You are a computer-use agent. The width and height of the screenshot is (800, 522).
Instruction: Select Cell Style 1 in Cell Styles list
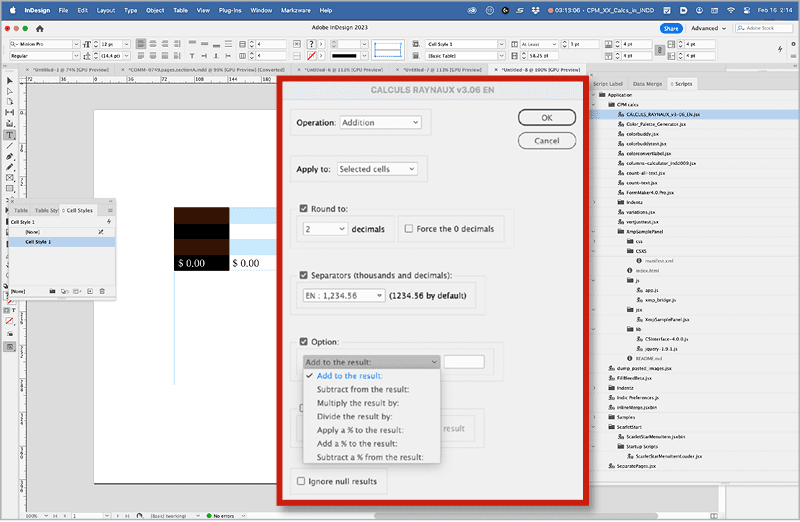coord(62,242)
